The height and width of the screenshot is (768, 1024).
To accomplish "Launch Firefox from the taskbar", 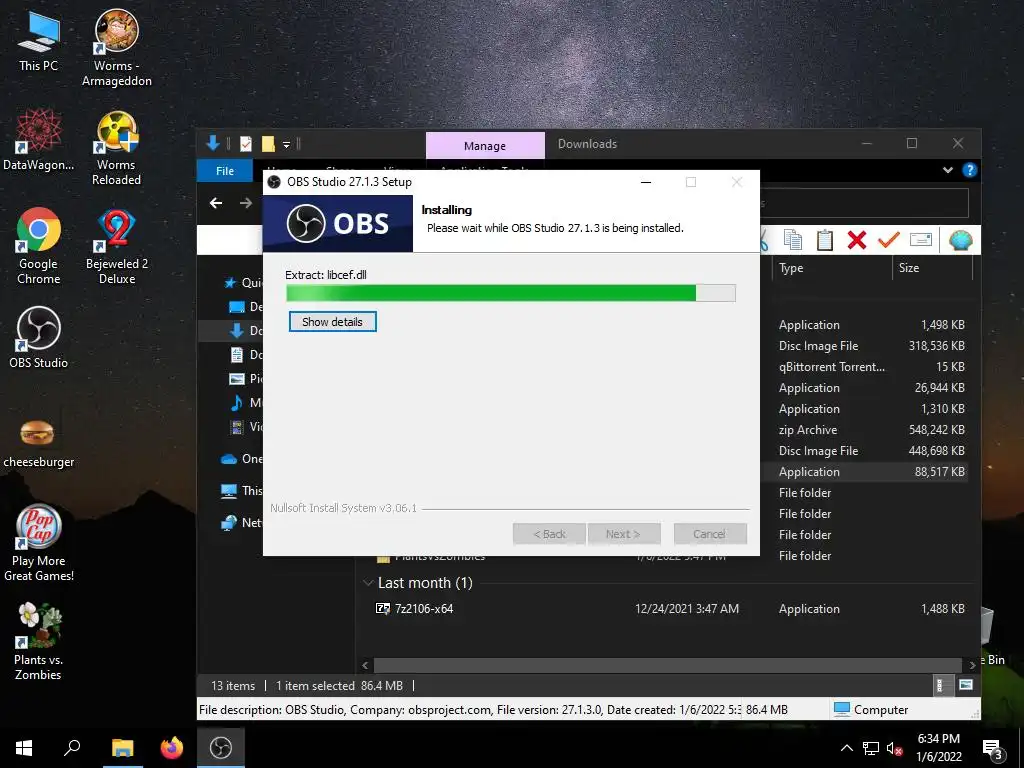I will coord(172,748).
